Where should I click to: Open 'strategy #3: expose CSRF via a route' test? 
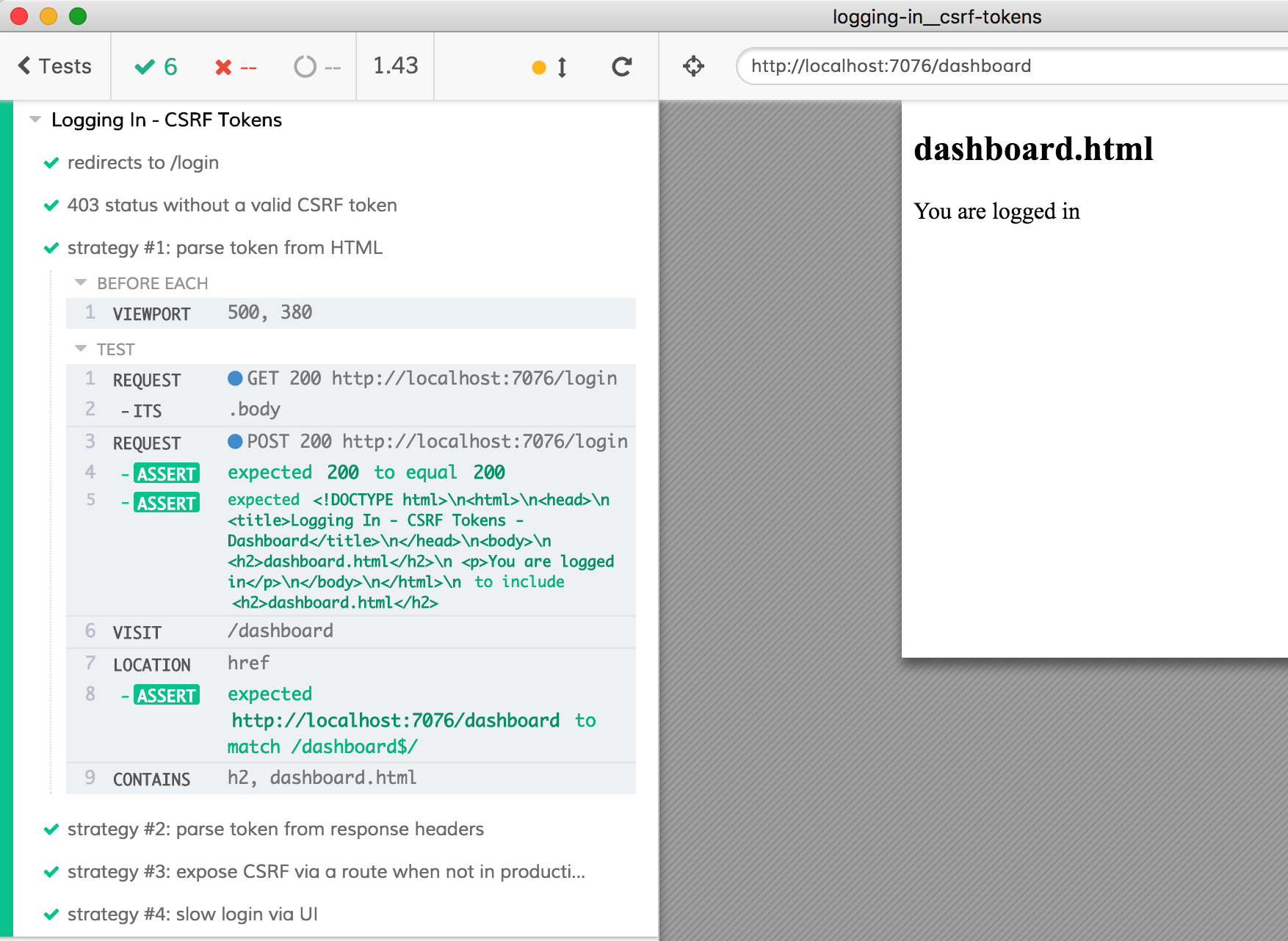point(326,871)
